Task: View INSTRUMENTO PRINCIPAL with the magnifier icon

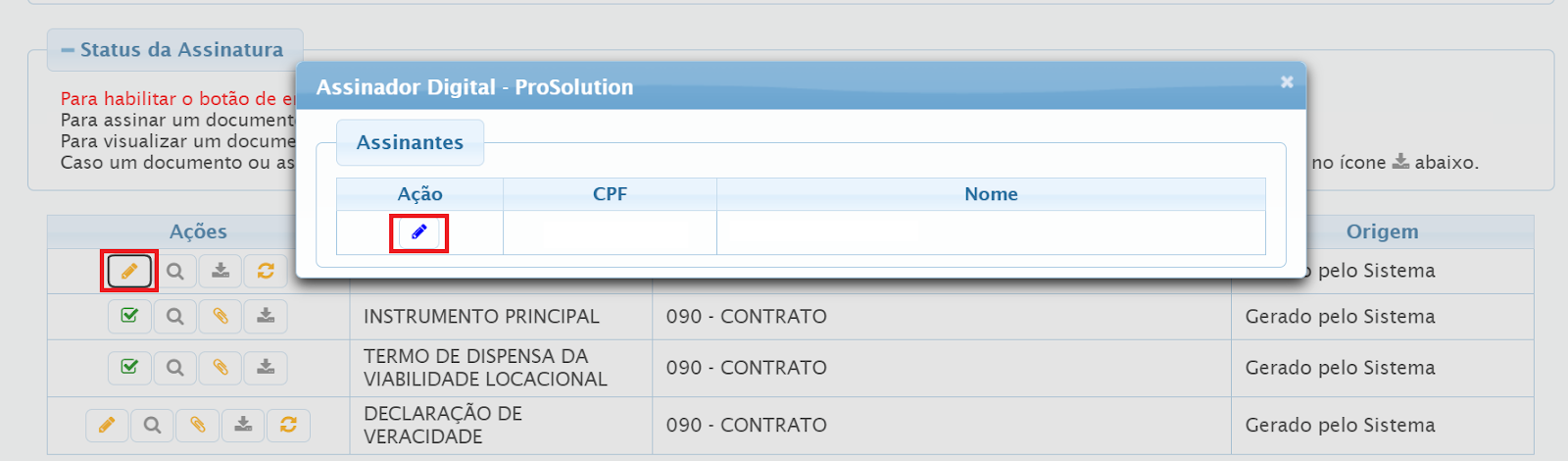Action: pyautogui.click(x=174, y=316)
